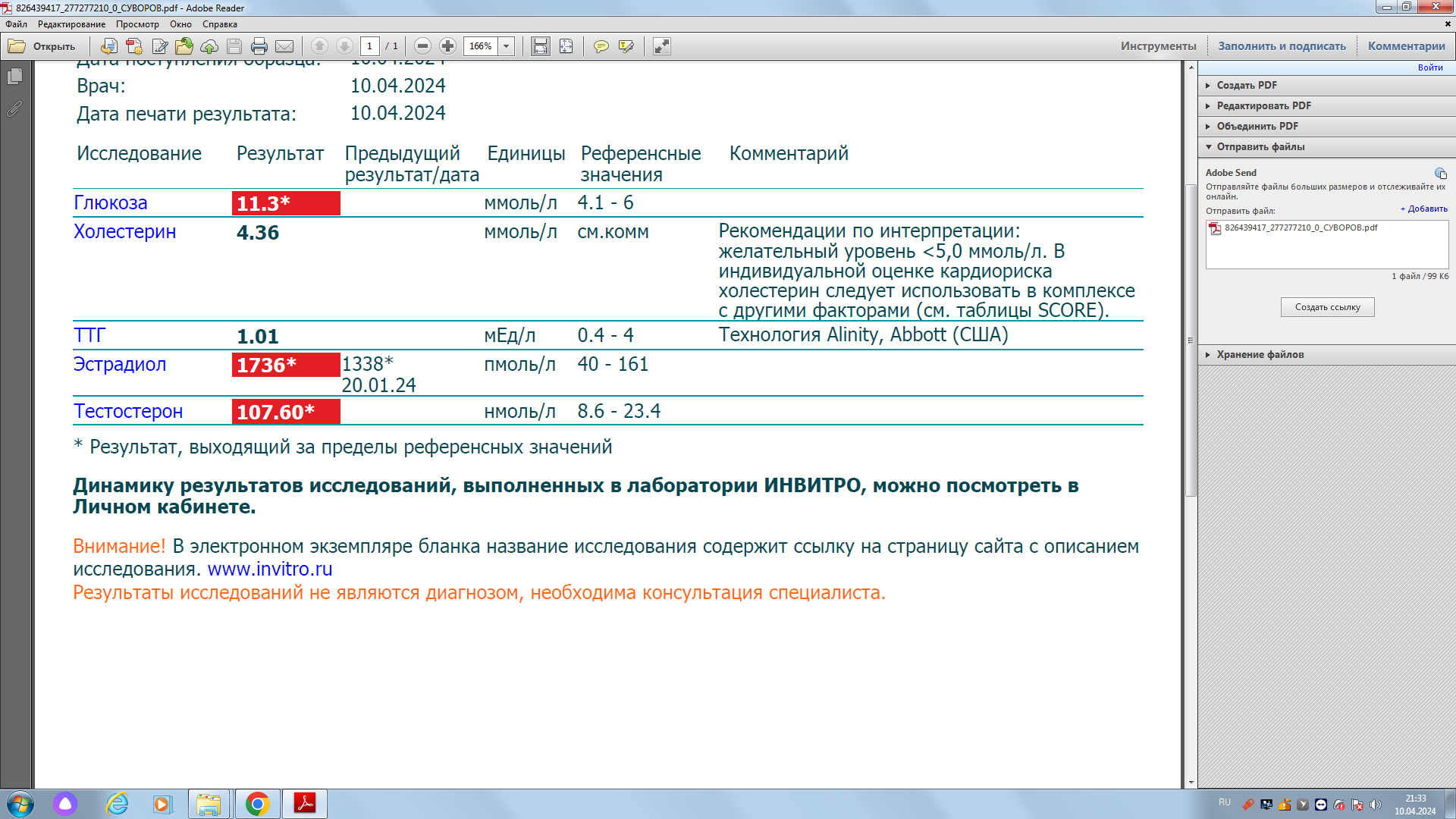Image resolution: width=1456 pixels, height=819 pixels.
Task: Switch to read mode (expand arrows icon)
Action: click(662, 46)
